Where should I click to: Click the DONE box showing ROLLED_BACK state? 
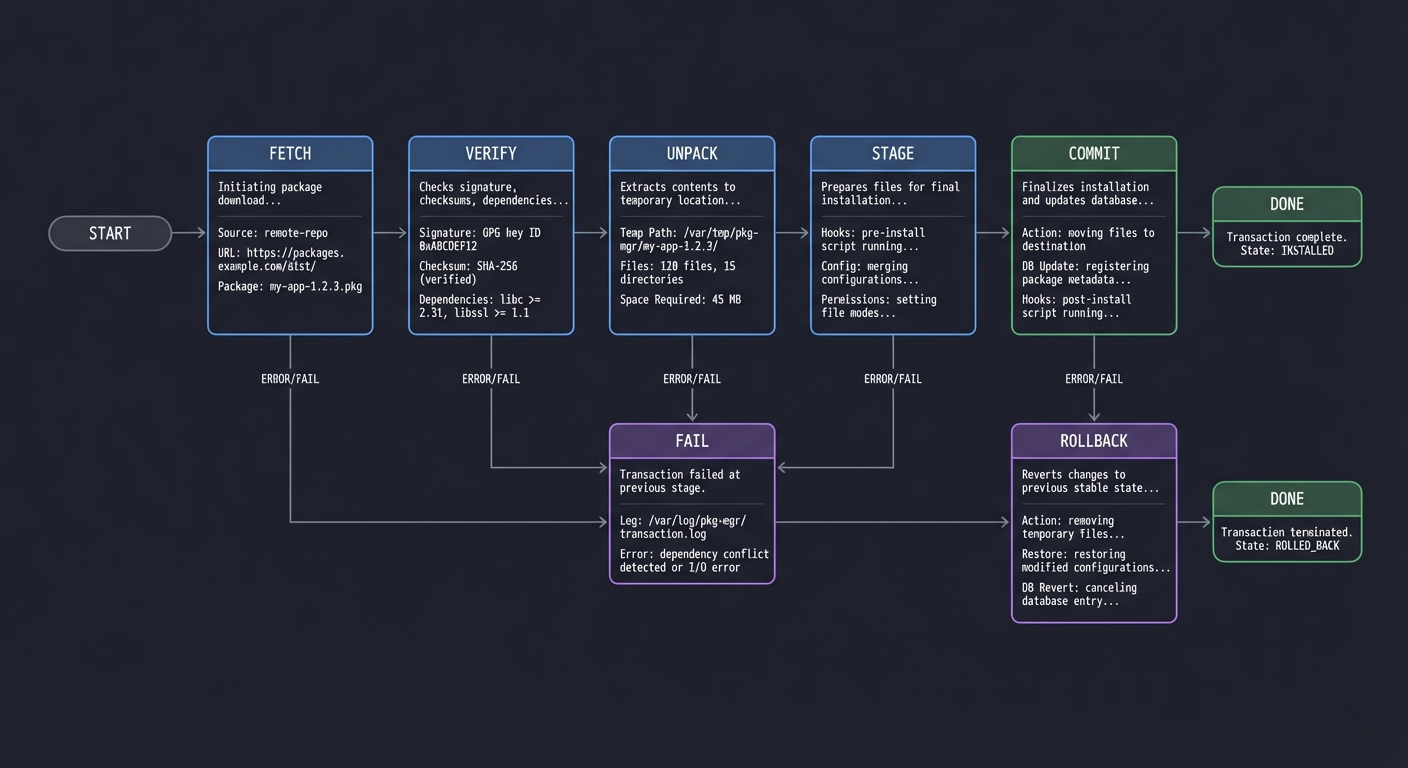1287,521
